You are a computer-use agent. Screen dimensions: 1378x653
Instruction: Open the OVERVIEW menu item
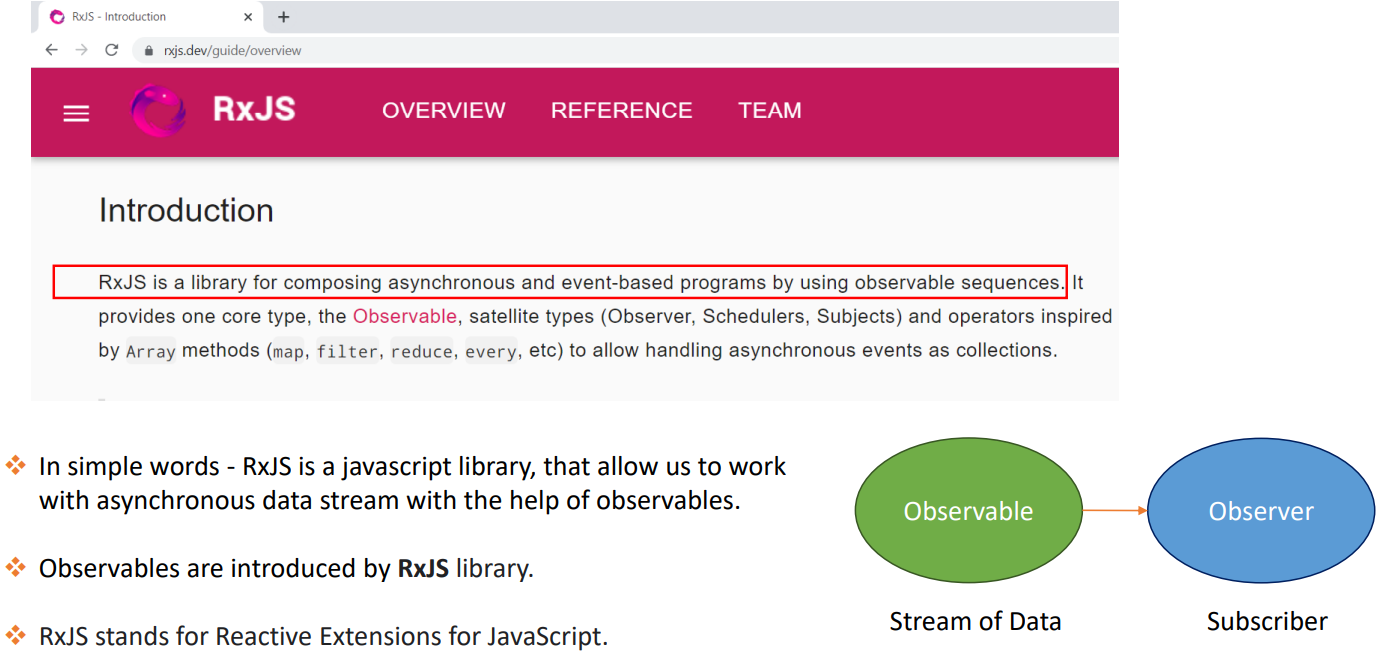444,111
